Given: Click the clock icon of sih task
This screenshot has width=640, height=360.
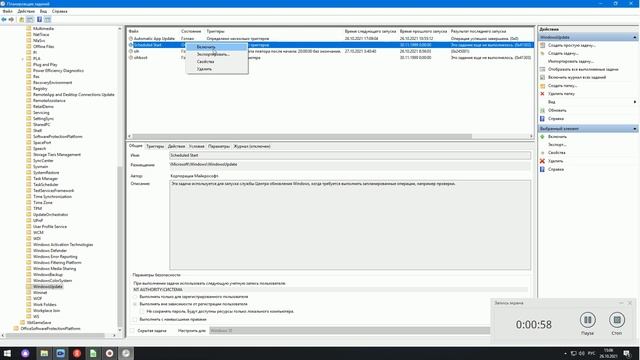Looking at the screenshot, I should [131, 51].
